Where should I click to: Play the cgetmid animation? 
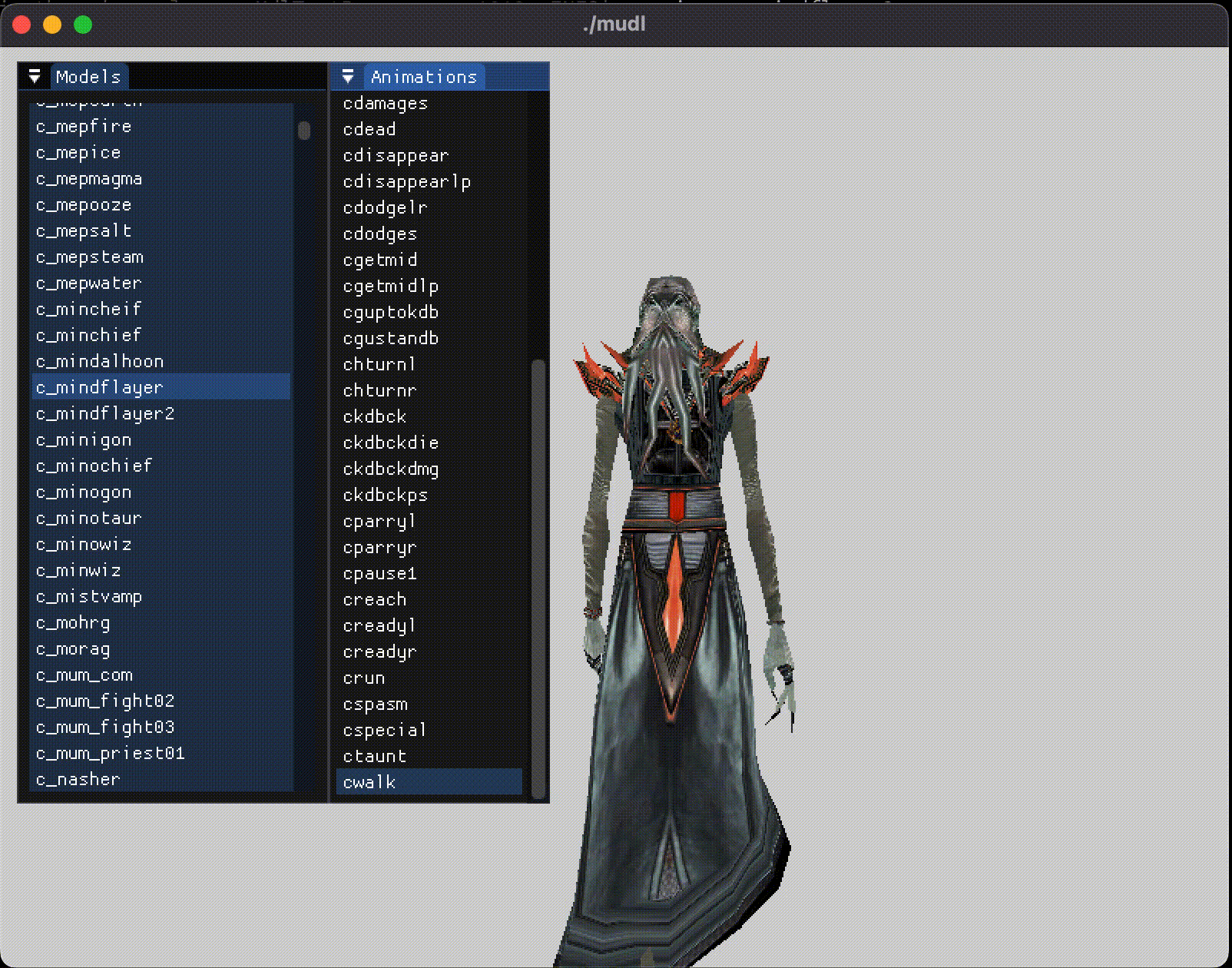click(429, 260)
